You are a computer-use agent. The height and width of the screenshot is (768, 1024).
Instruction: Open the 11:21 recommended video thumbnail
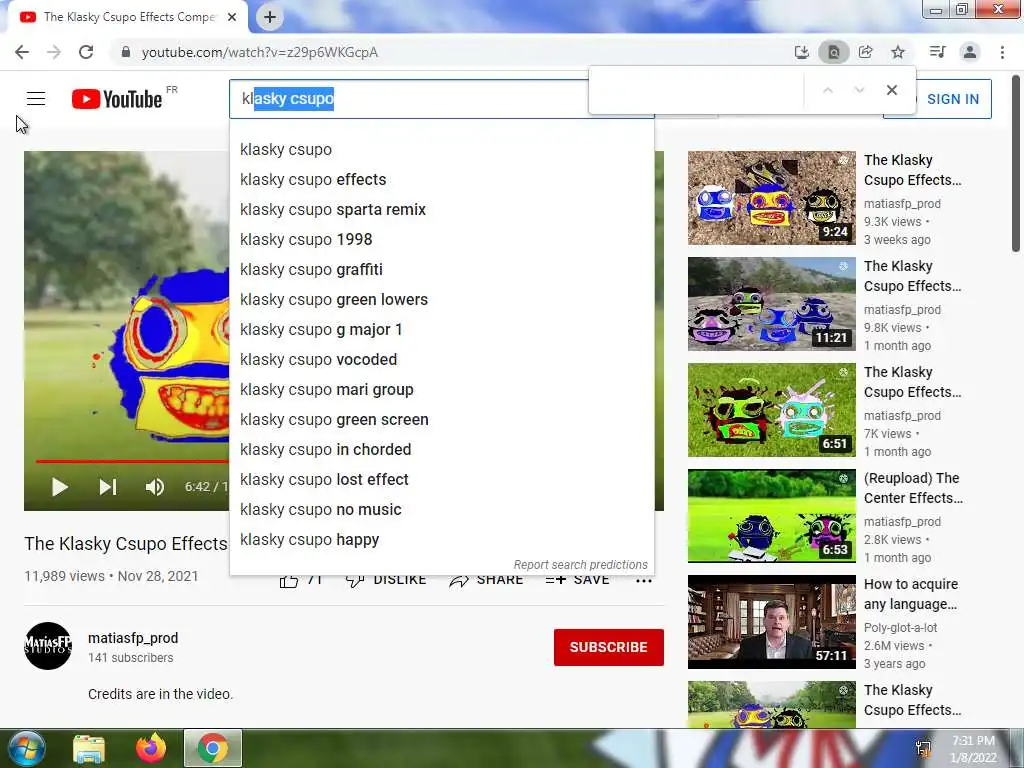coord(771,304)
